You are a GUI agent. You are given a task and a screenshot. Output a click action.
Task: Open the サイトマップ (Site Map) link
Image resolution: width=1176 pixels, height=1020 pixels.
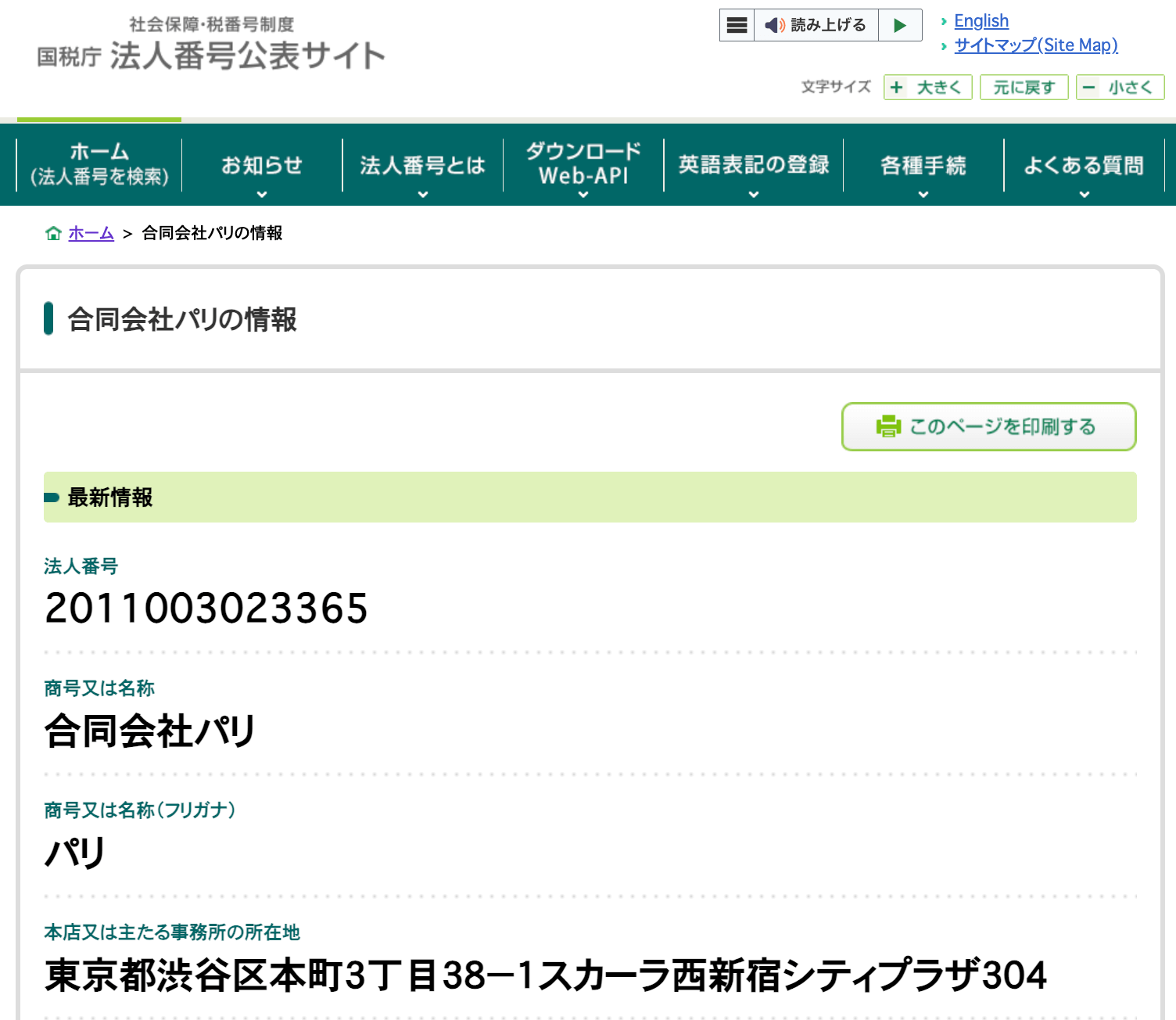pyautogui.click(x=1036, y=45)
